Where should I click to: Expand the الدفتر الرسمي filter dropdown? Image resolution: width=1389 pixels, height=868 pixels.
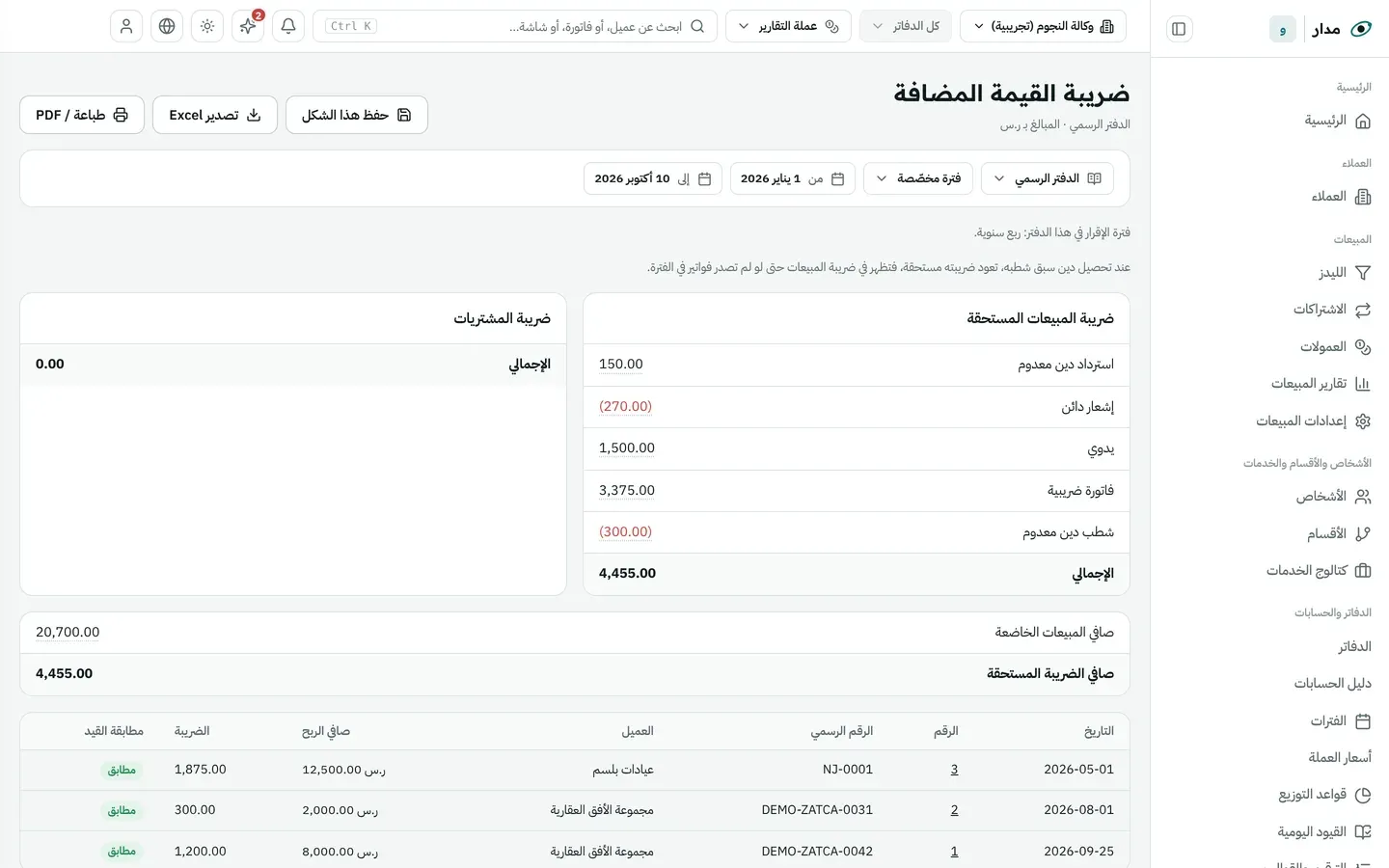click(x=1048, y=178)
